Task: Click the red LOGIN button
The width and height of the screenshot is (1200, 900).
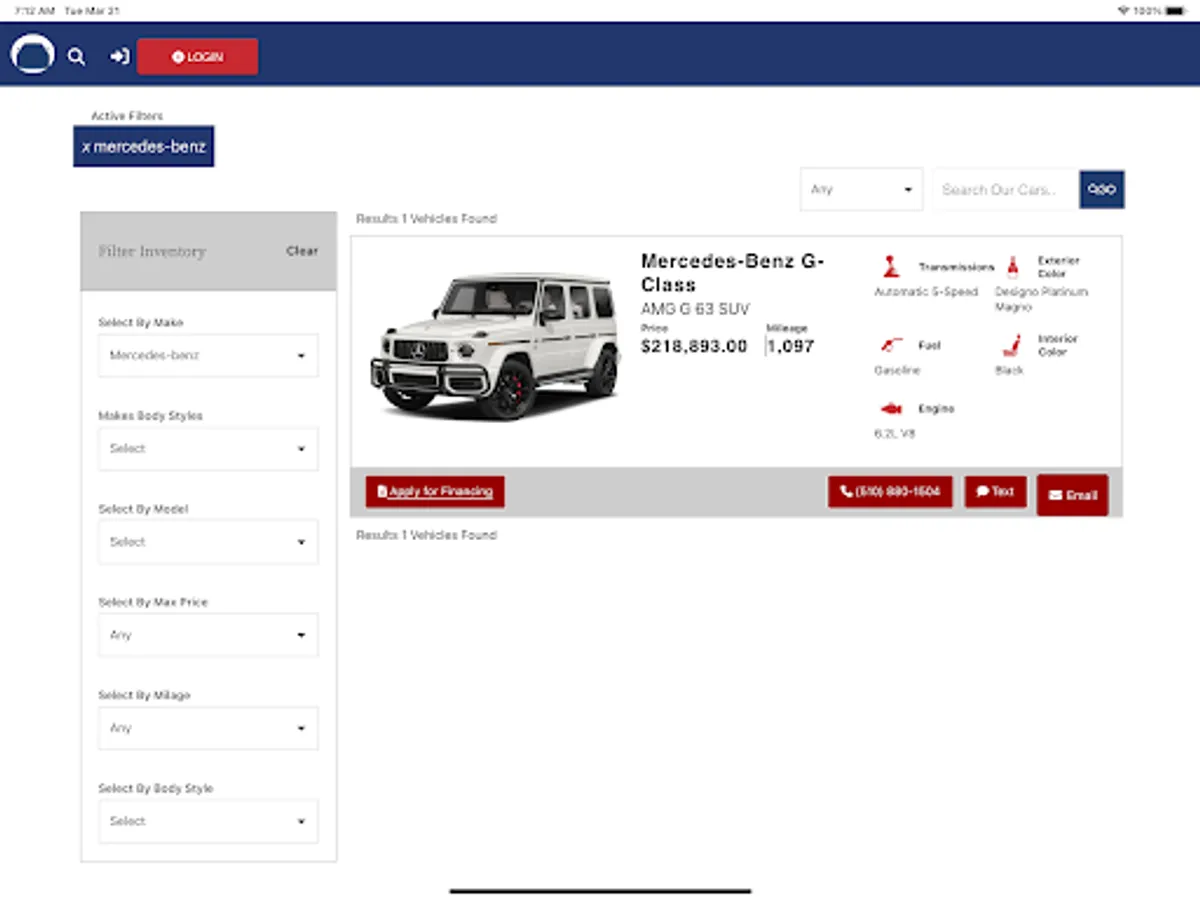Action: pos(197,57)
